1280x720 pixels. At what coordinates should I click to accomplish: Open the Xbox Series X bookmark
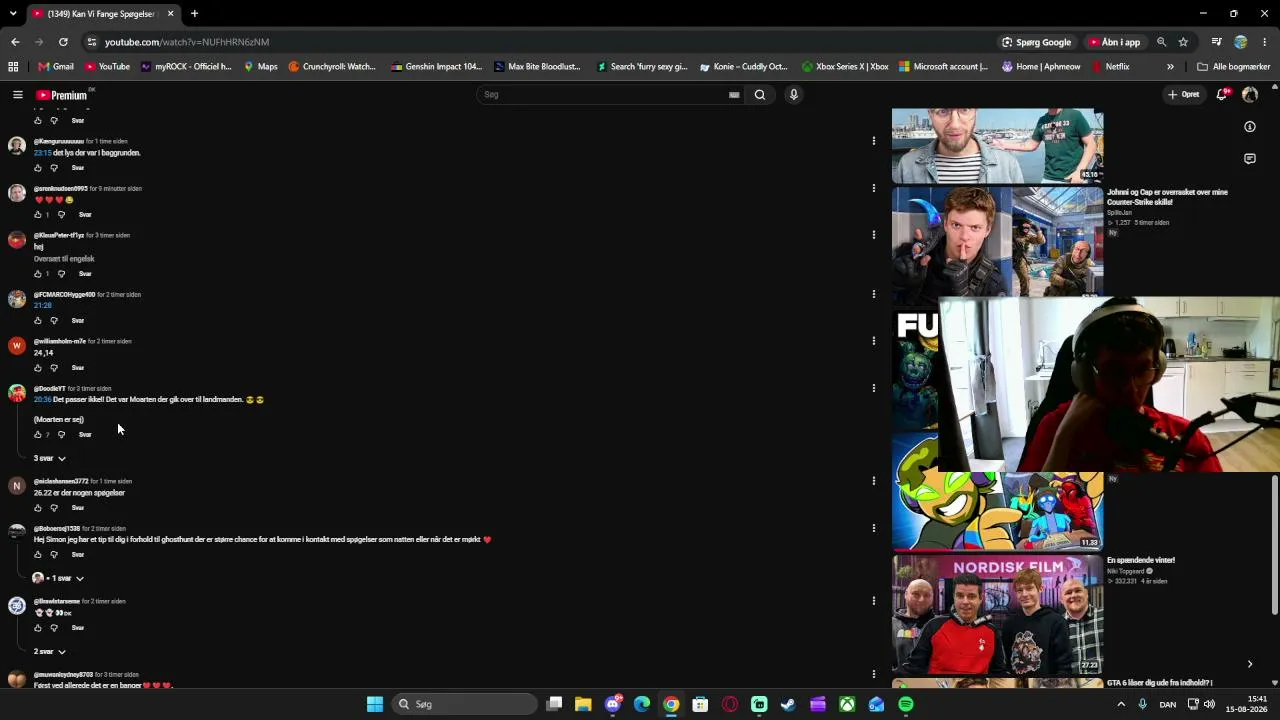point(845,67)
